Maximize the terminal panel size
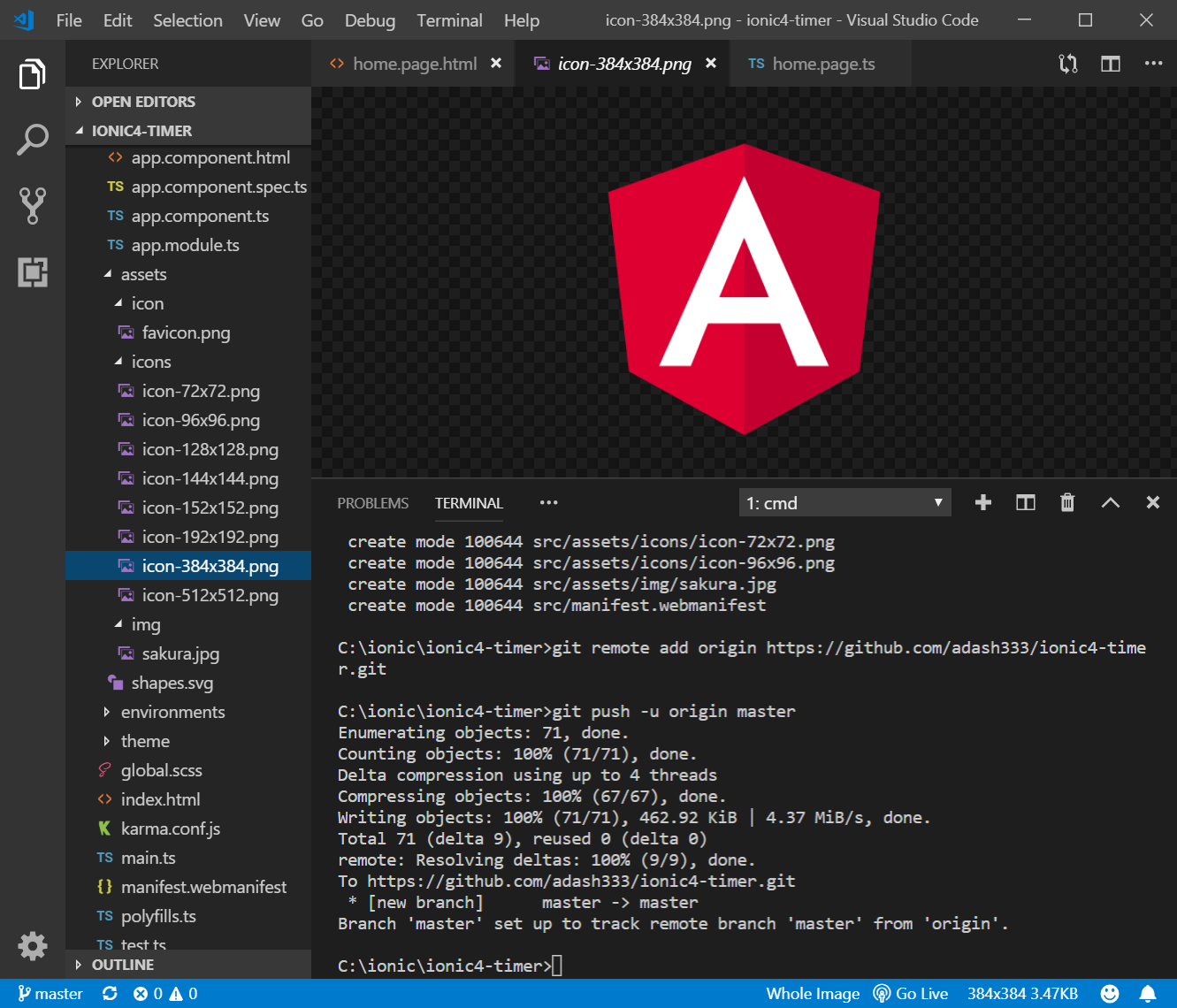1177x1008 pixels. [x=1110, y=503]
